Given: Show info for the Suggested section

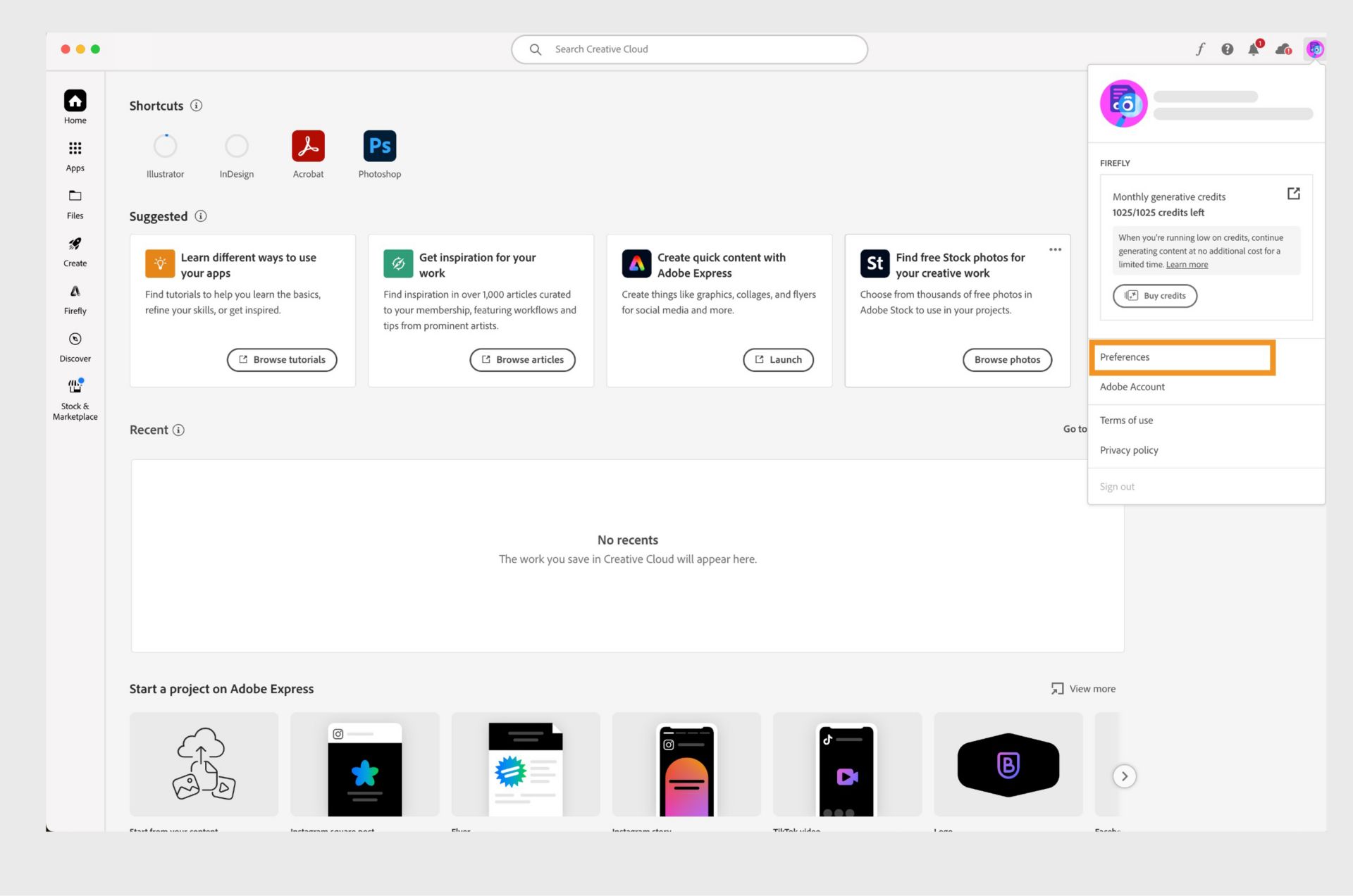Looking at the screenshot, I should pos(201,216).
